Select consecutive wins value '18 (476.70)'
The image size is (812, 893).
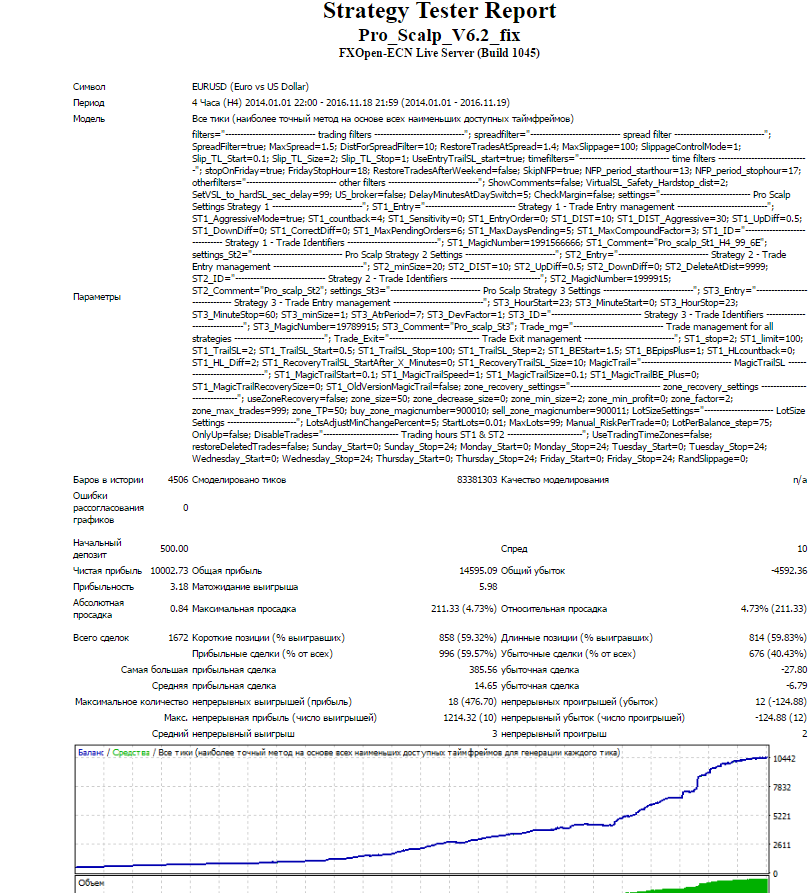(473, 702)
